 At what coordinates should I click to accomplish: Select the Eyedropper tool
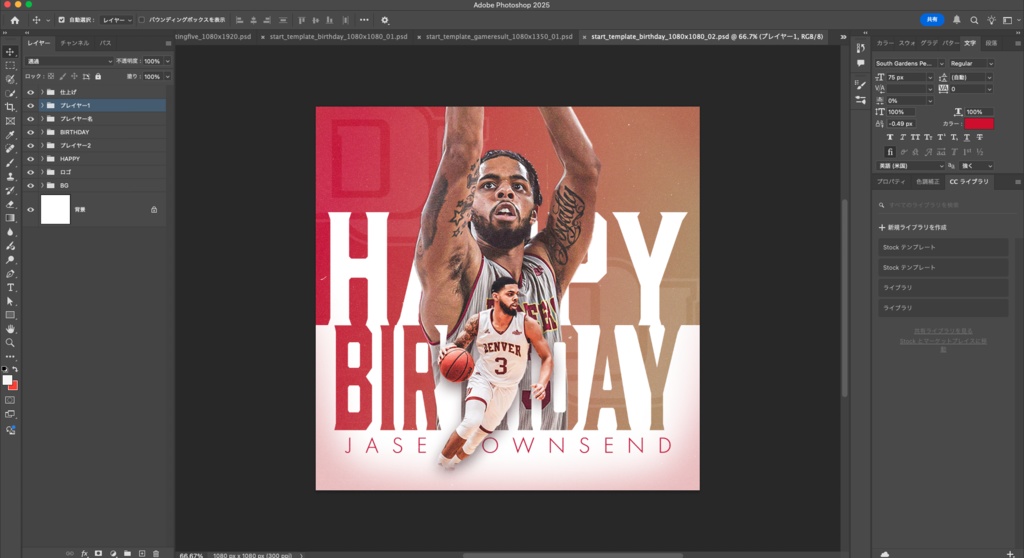(x=10, y=135)
